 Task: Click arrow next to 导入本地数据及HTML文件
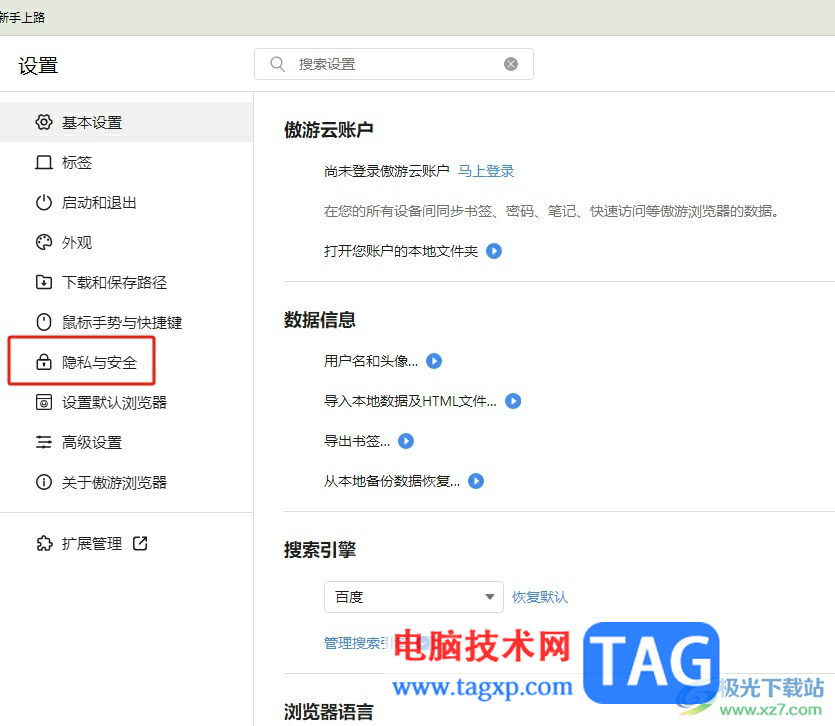click(513, 401)
